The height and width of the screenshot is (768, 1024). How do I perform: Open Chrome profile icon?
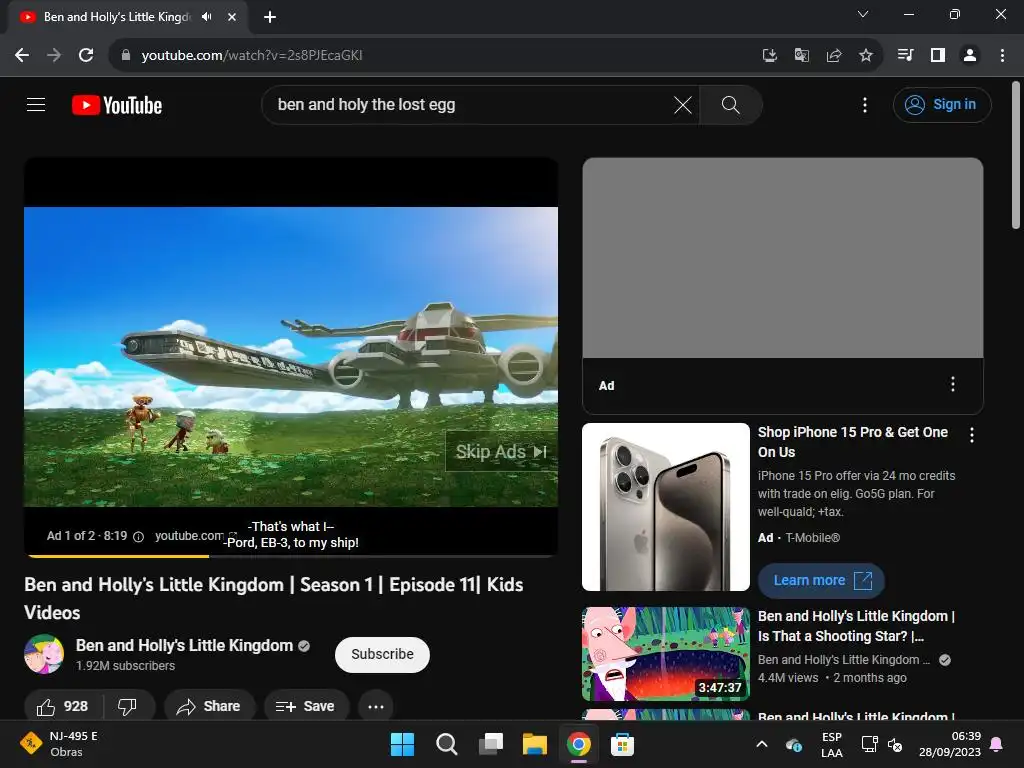pos(970,55)
